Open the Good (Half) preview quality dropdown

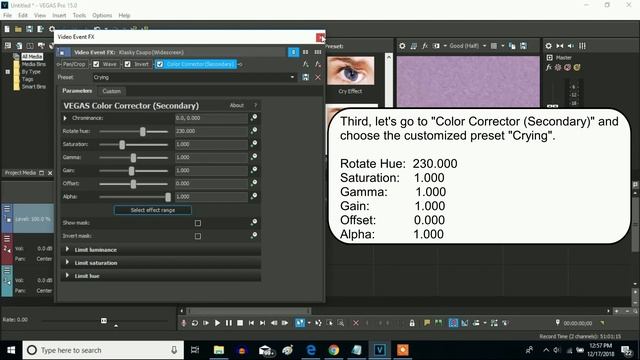click(x=484, y=46)
